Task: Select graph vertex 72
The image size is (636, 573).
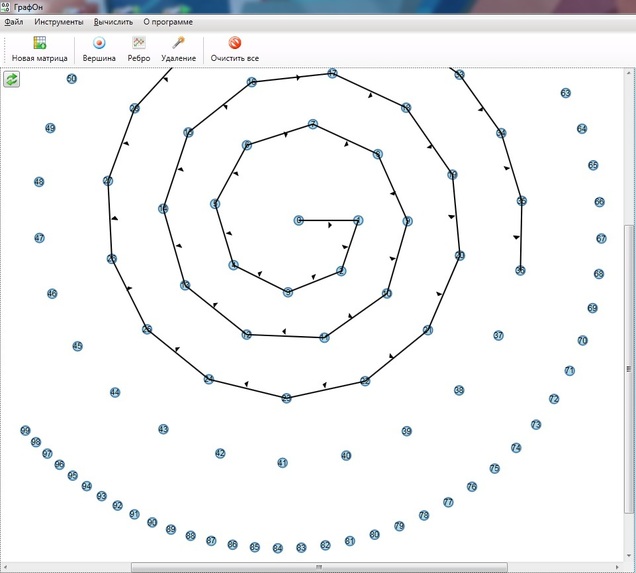Action: (554, 399)
